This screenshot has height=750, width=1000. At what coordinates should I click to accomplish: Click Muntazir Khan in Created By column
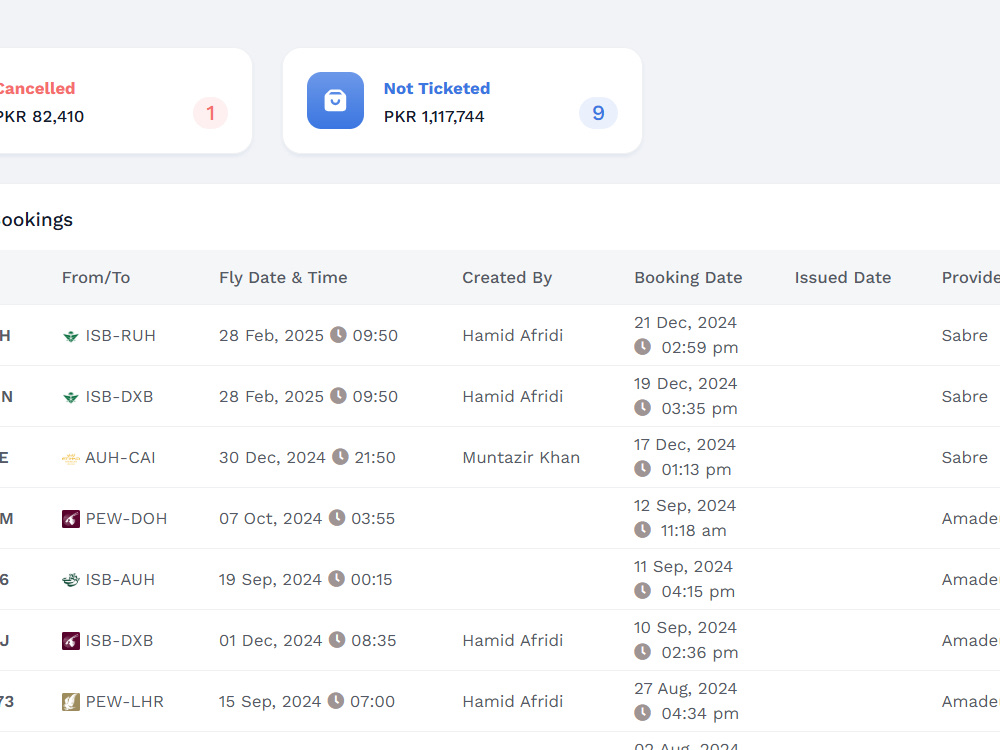521,457
